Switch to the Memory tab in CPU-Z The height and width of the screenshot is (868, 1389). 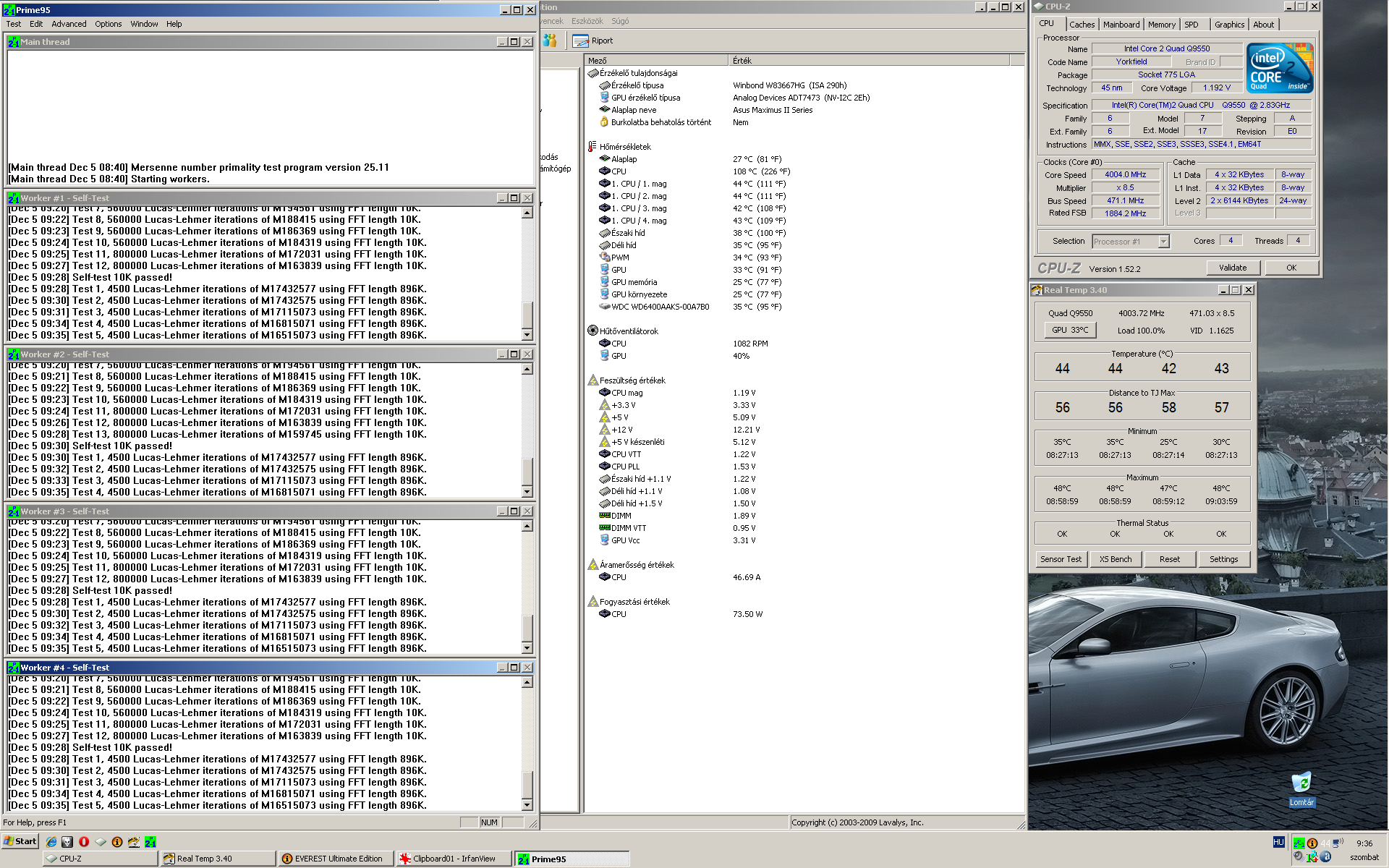(1161, 25)
